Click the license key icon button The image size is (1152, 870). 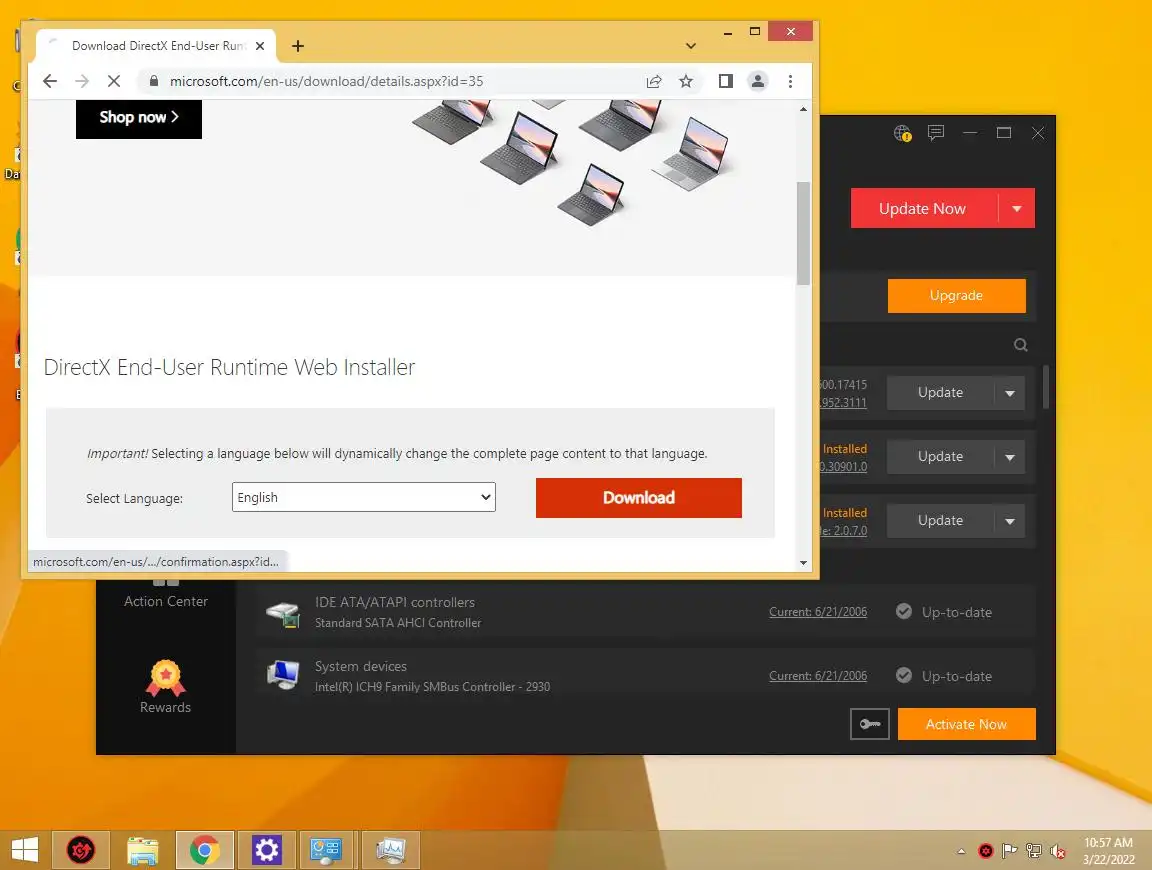pos(870,725)
